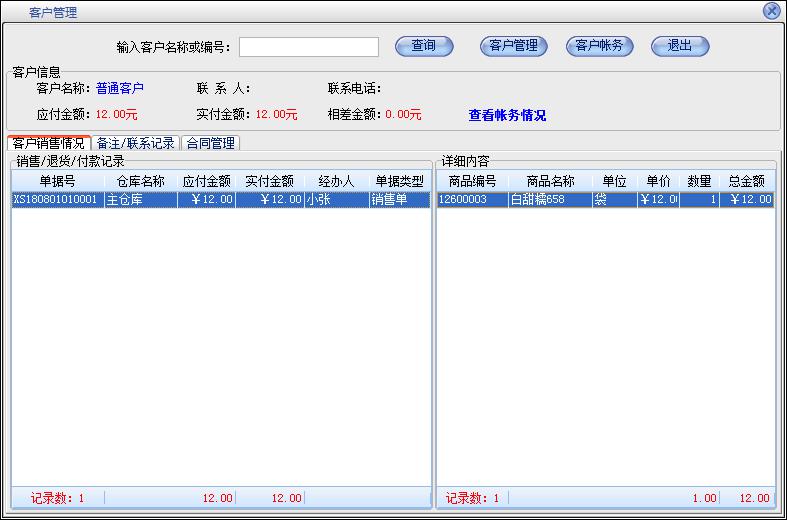Open the 查看帐务情况 link
The image size is (787, 520).
click(x=507, y=115)
